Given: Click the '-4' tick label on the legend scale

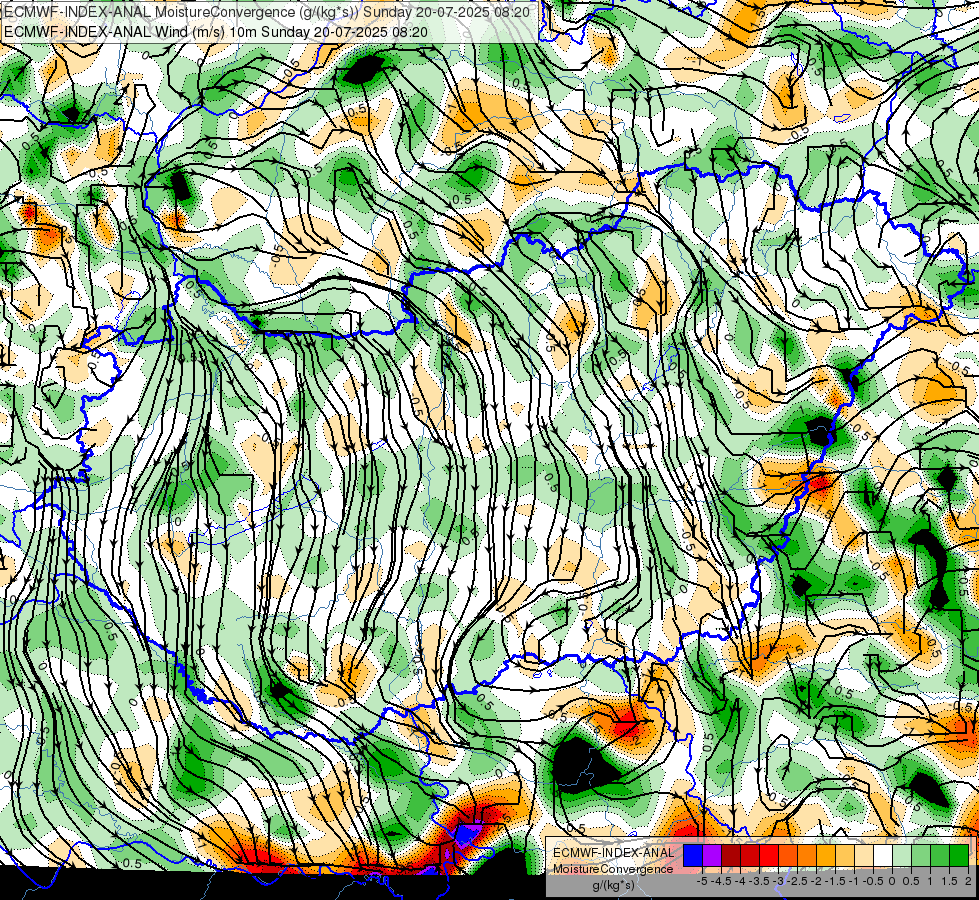Looking at the screenshot, I should 741,881.
